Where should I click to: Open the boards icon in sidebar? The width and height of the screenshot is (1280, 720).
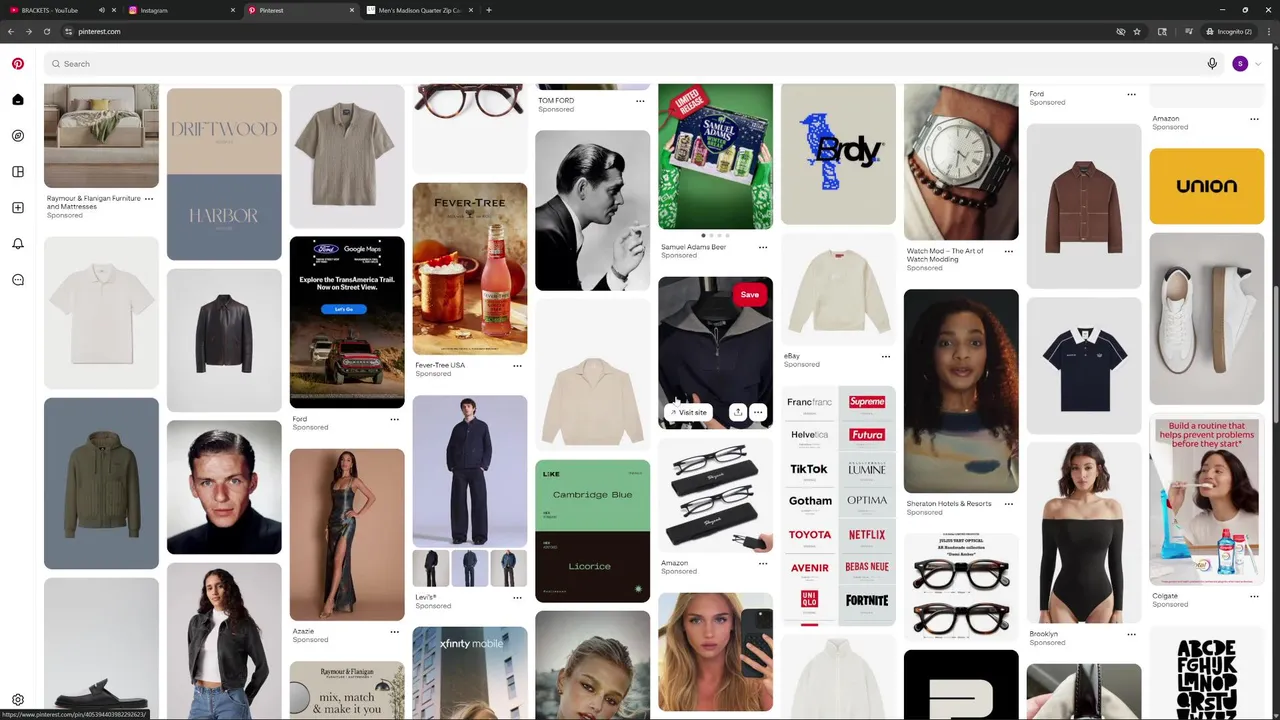click(x=18, y=171)
